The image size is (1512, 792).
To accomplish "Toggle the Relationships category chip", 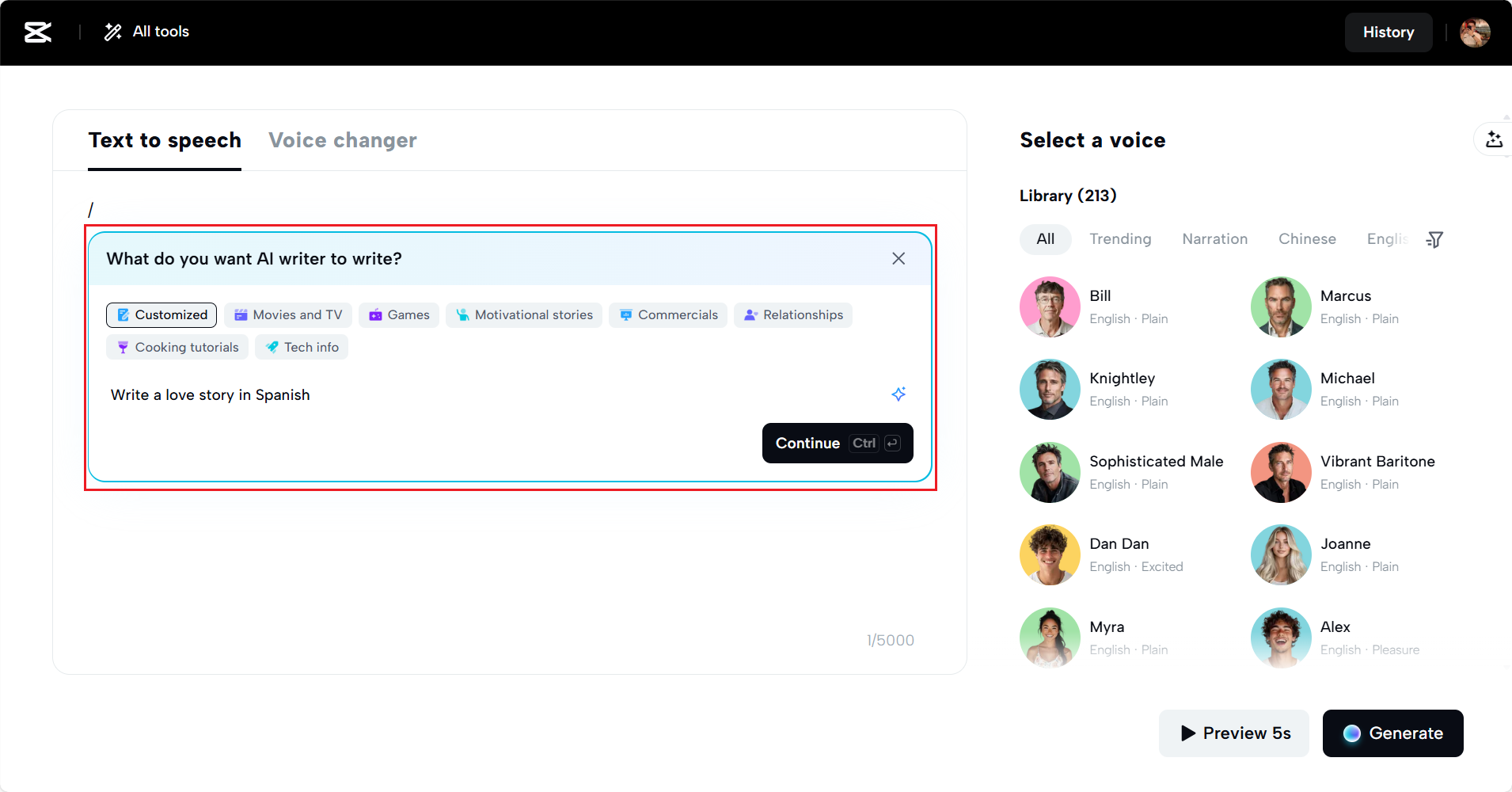I will tap(792, 314).
